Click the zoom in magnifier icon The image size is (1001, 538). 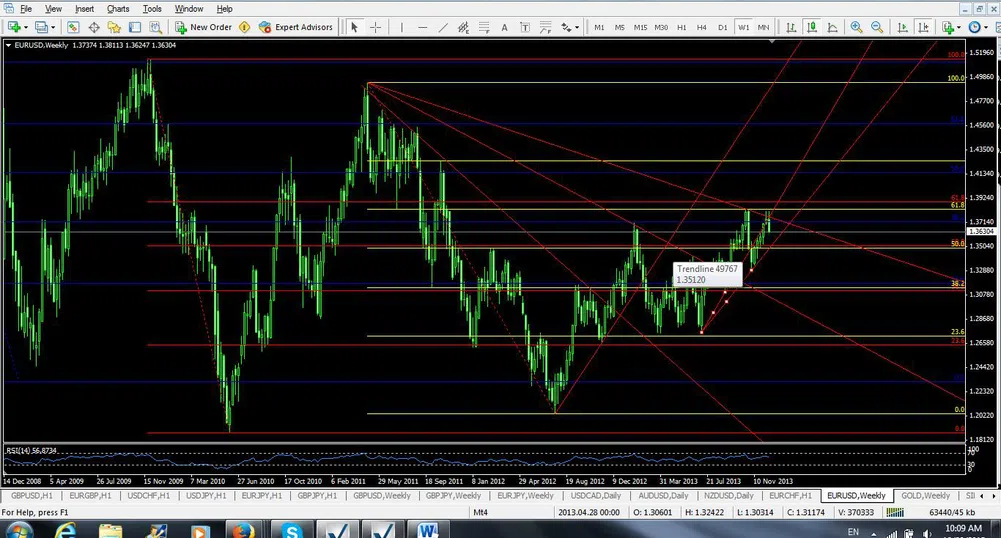(856, 27)
